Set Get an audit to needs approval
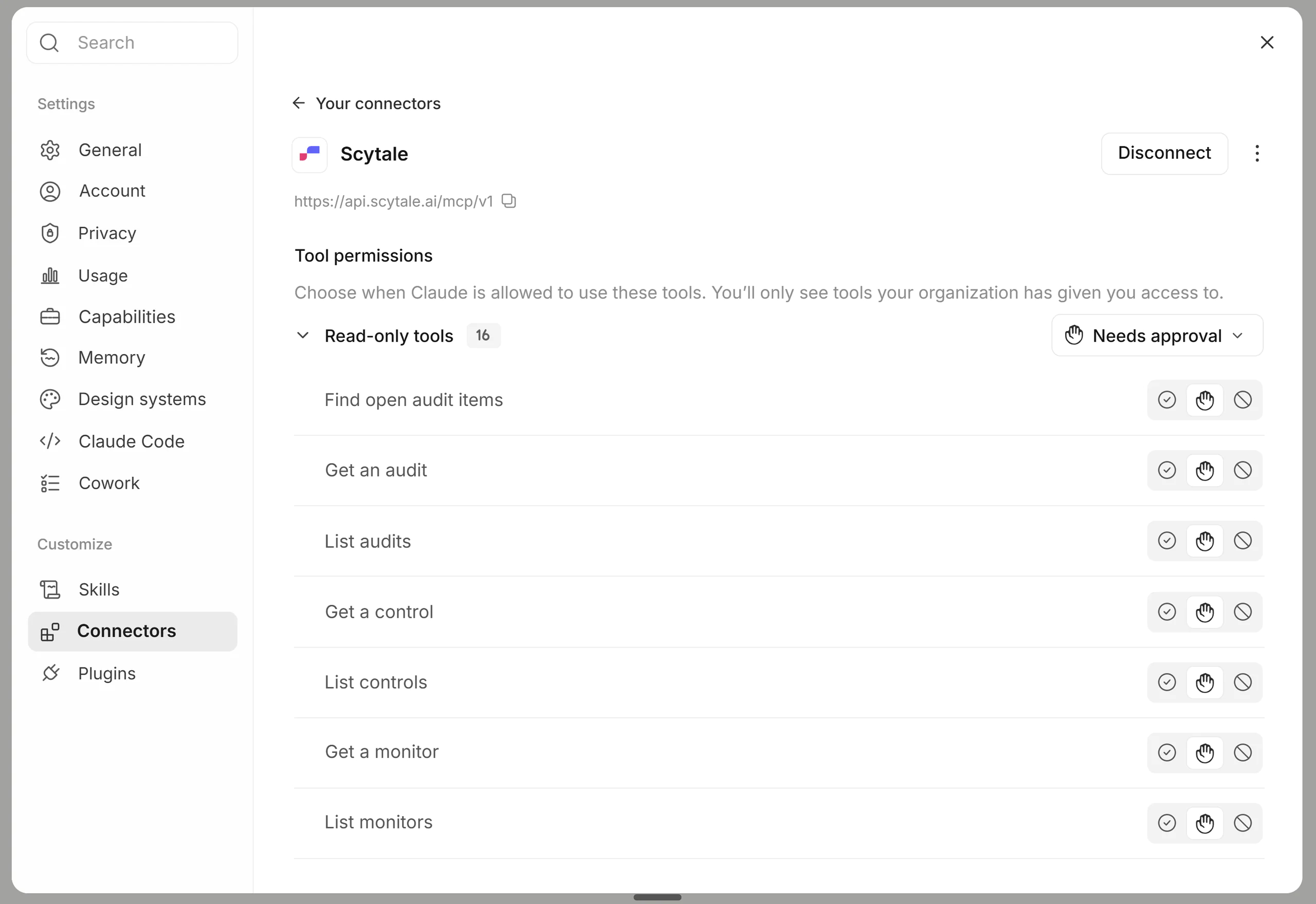 tap(1205, 470)
